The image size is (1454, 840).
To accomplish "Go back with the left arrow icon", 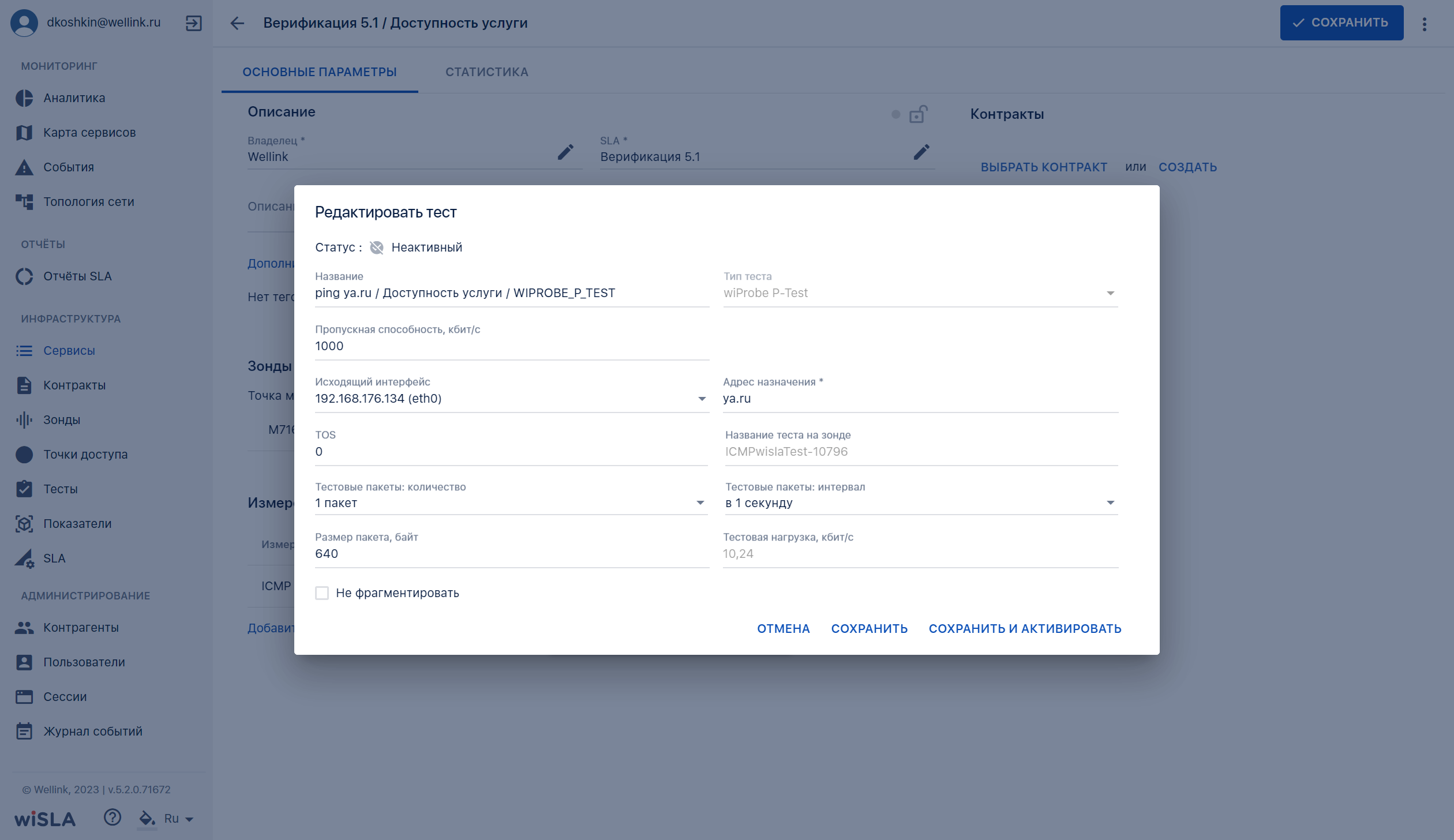I will tap(237, 23).
